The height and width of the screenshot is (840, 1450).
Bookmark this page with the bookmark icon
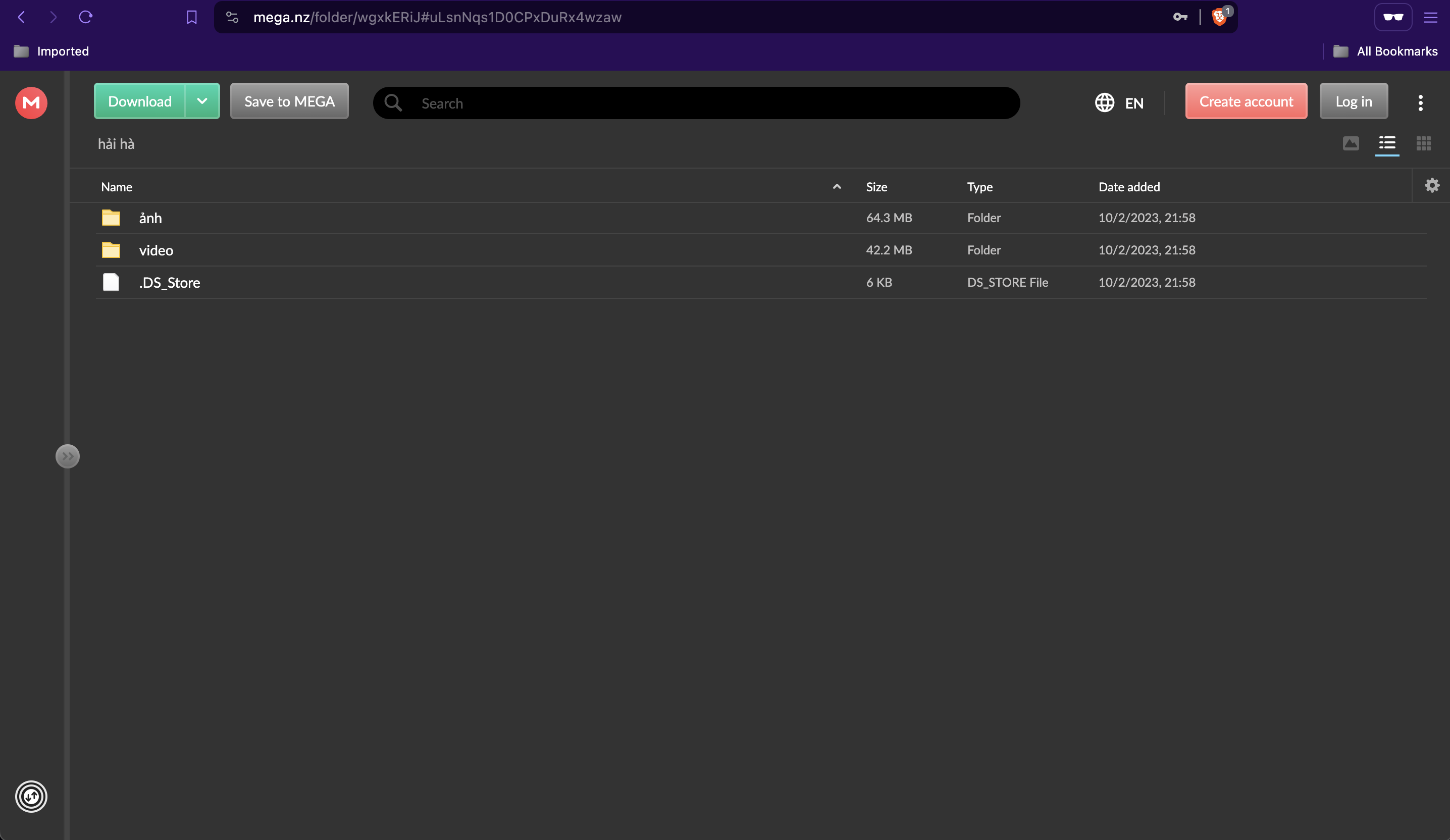coord(192,17)
